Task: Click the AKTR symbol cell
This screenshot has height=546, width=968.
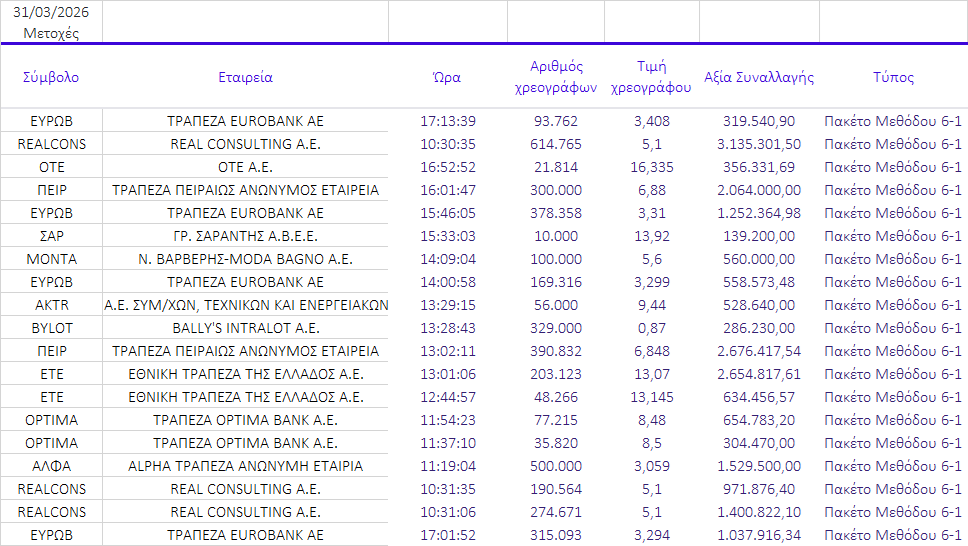Action: pos(51,305)
